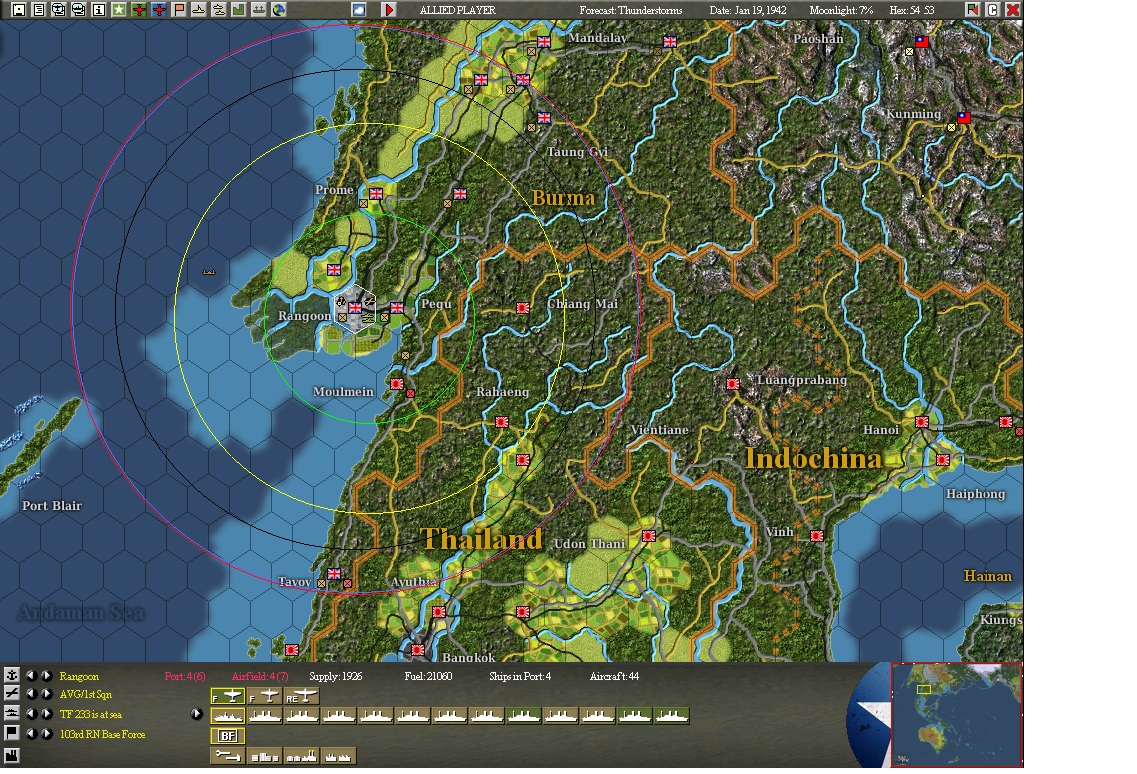Click the warship on green toolbar icon
1137x774 pixels.
pyautogui.click(x=258, y=9)
